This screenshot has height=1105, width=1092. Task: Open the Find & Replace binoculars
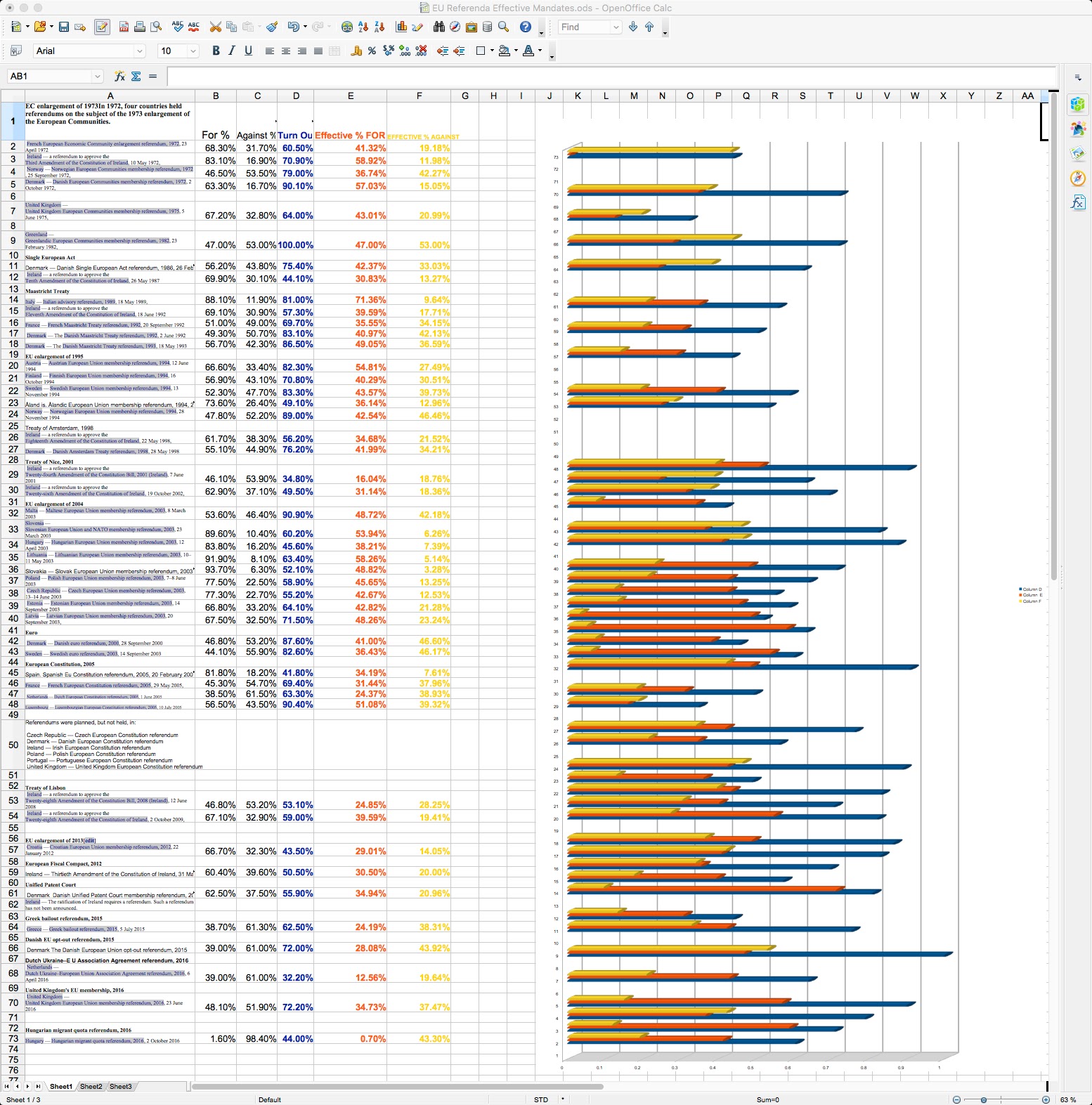[439, 27]
